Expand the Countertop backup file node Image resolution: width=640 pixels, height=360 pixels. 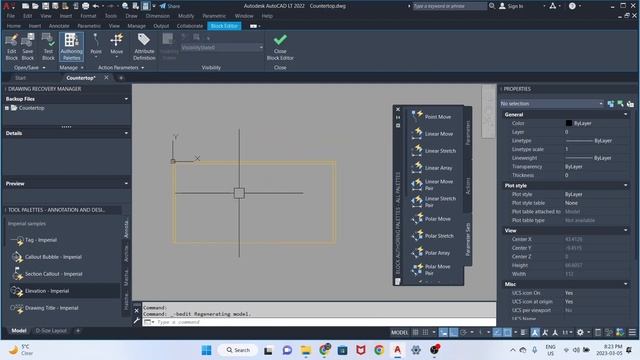[7, 108]
